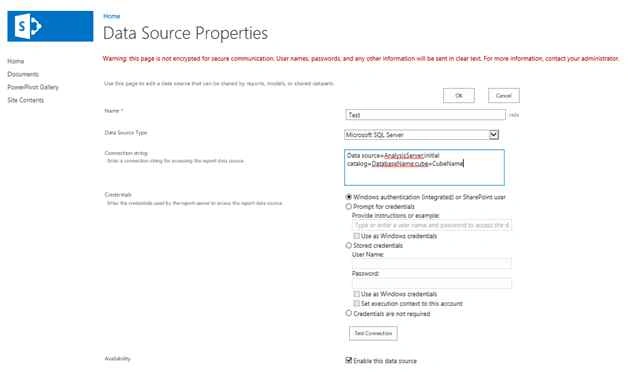Click the OK button

tap(459, 96)
